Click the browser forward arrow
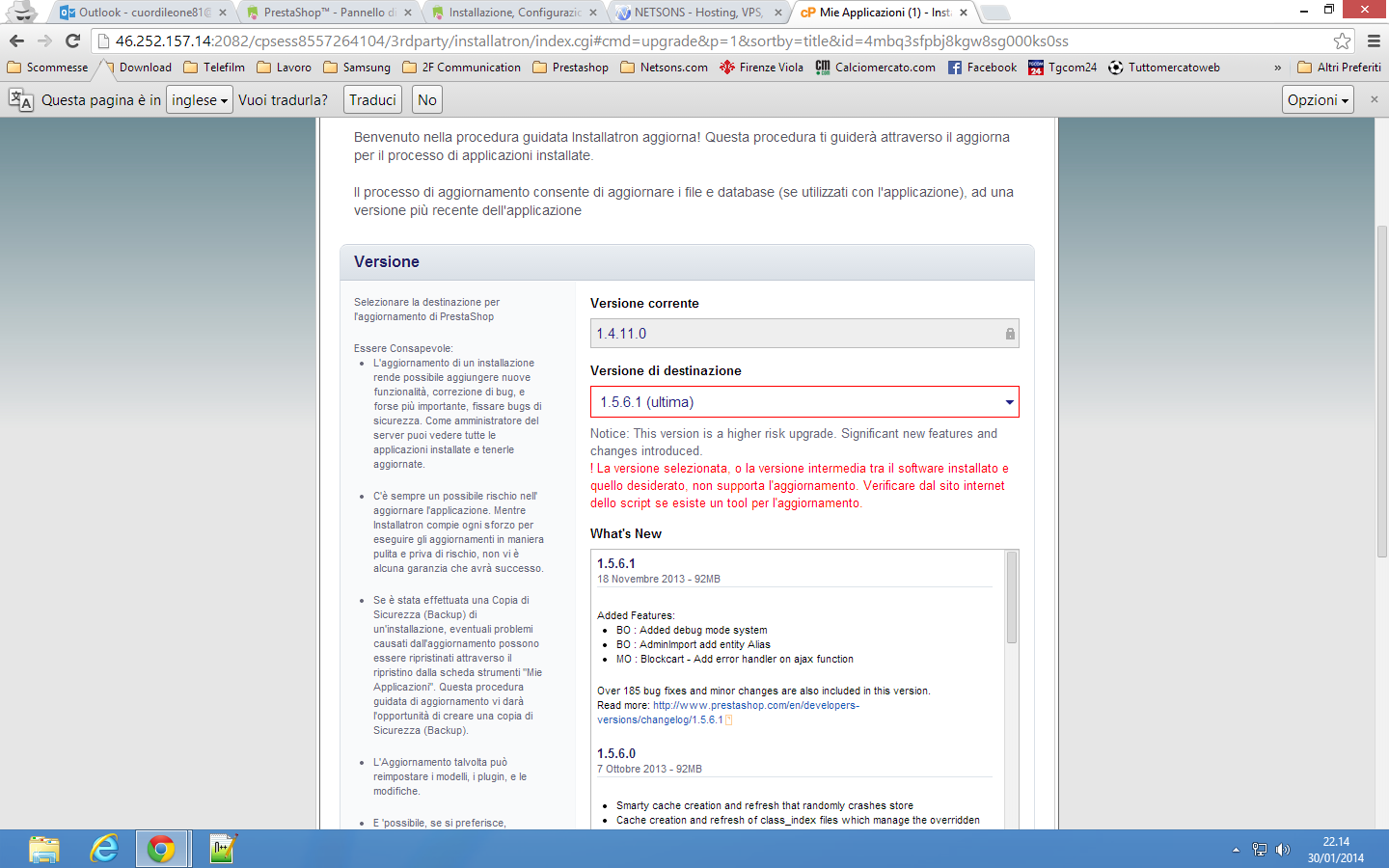 pos(44,41)
